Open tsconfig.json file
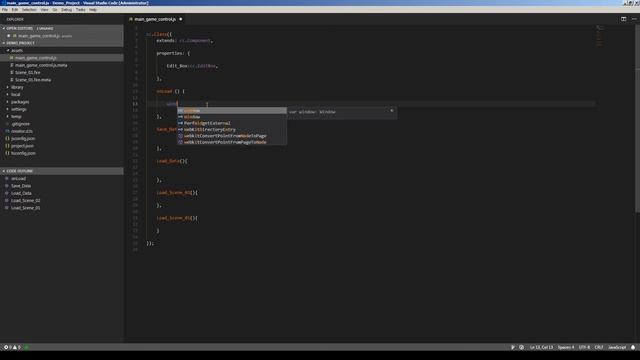This screenshot has height=360, width=640. [x=62, y=153]
